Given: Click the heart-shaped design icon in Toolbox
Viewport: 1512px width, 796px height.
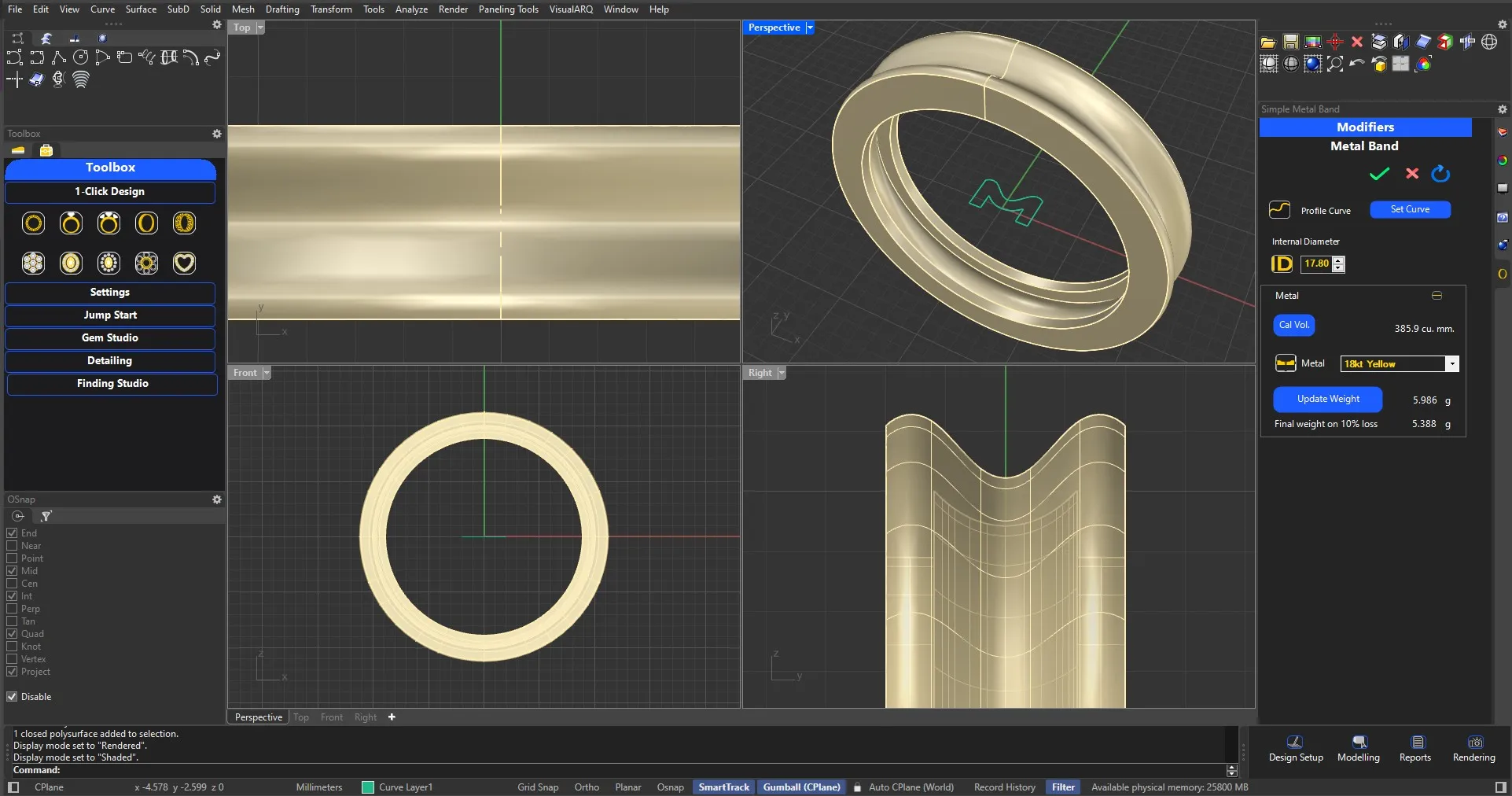Looking at the screenshot, I should [184, 263].
